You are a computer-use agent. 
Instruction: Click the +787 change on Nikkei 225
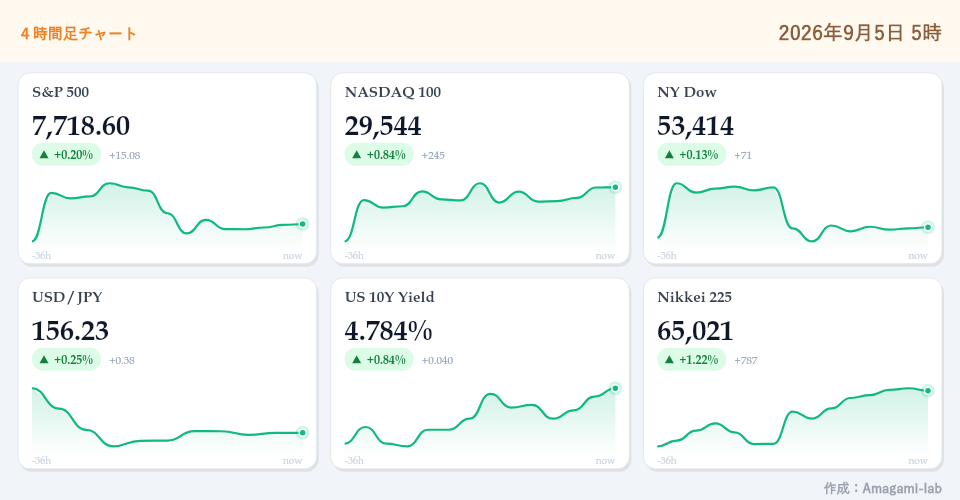[746, 360]
